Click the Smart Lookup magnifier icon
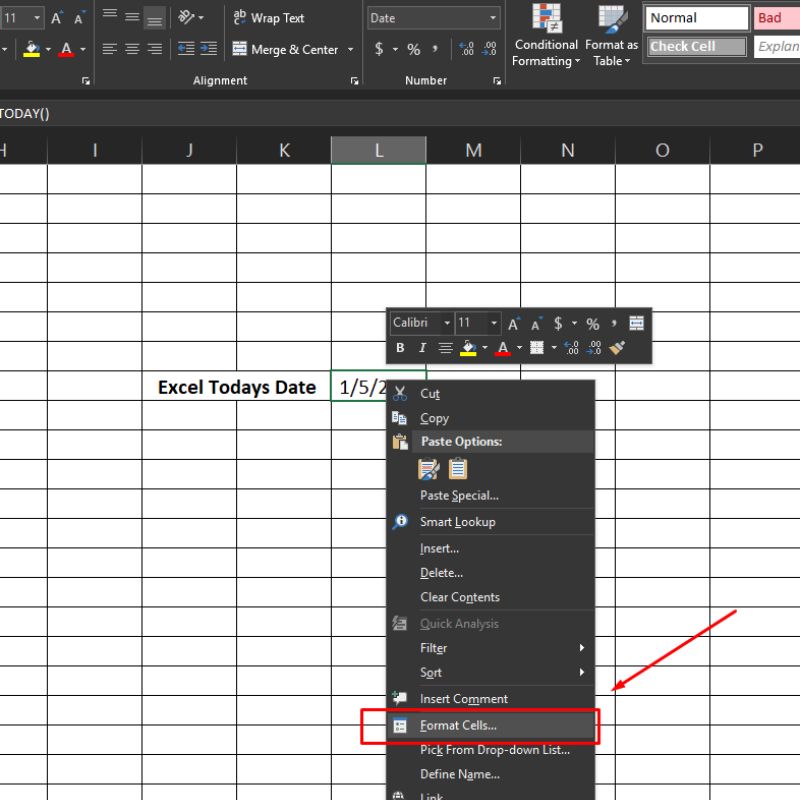The width and height of the screenshot is (800, 800). [400, 521]
